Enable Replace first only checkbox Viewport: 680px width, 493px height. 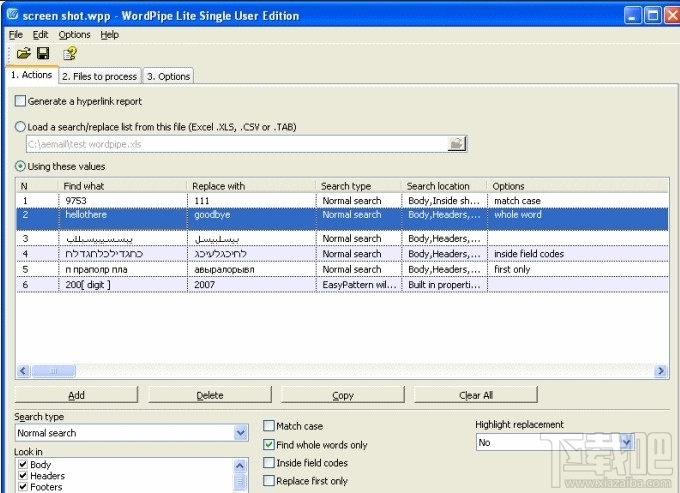point(269,481)
